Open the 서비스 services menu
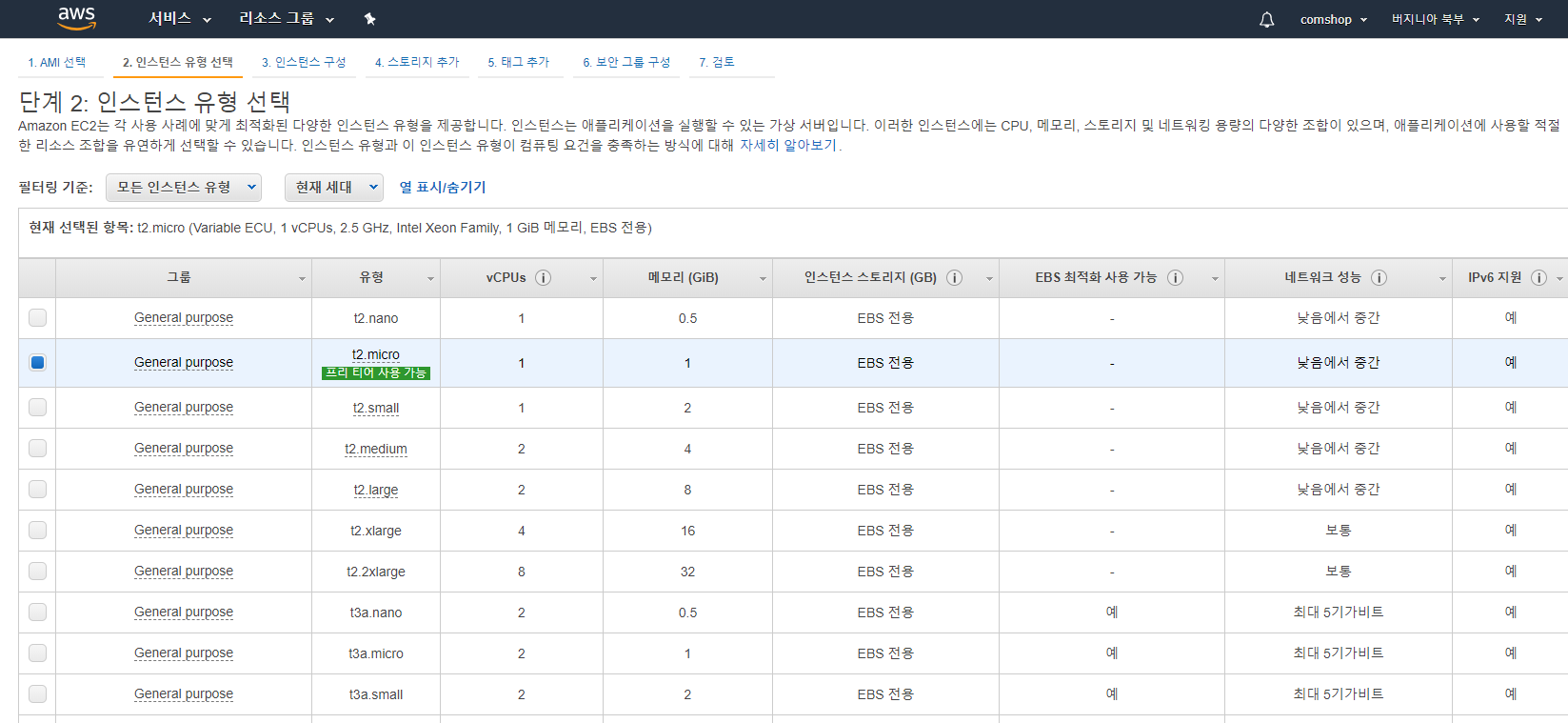Screen dimensions: 1568x723 click(x=180, y=18)
